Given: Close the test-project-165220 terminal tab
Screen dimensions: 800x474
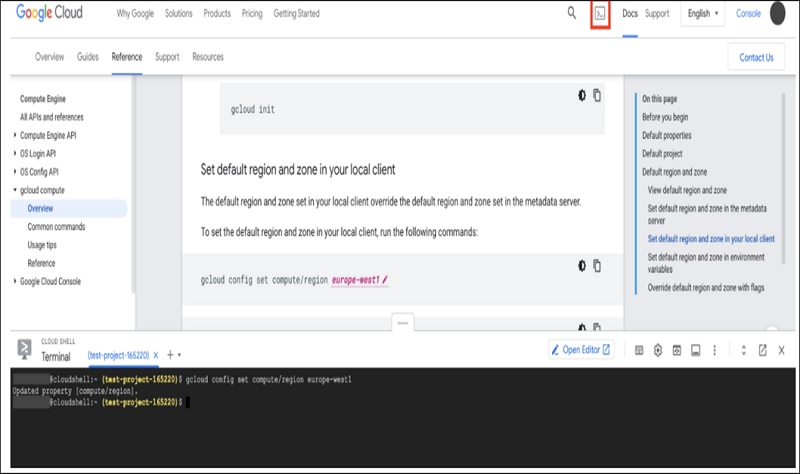Looking at the screenshot, I should 156,355.
